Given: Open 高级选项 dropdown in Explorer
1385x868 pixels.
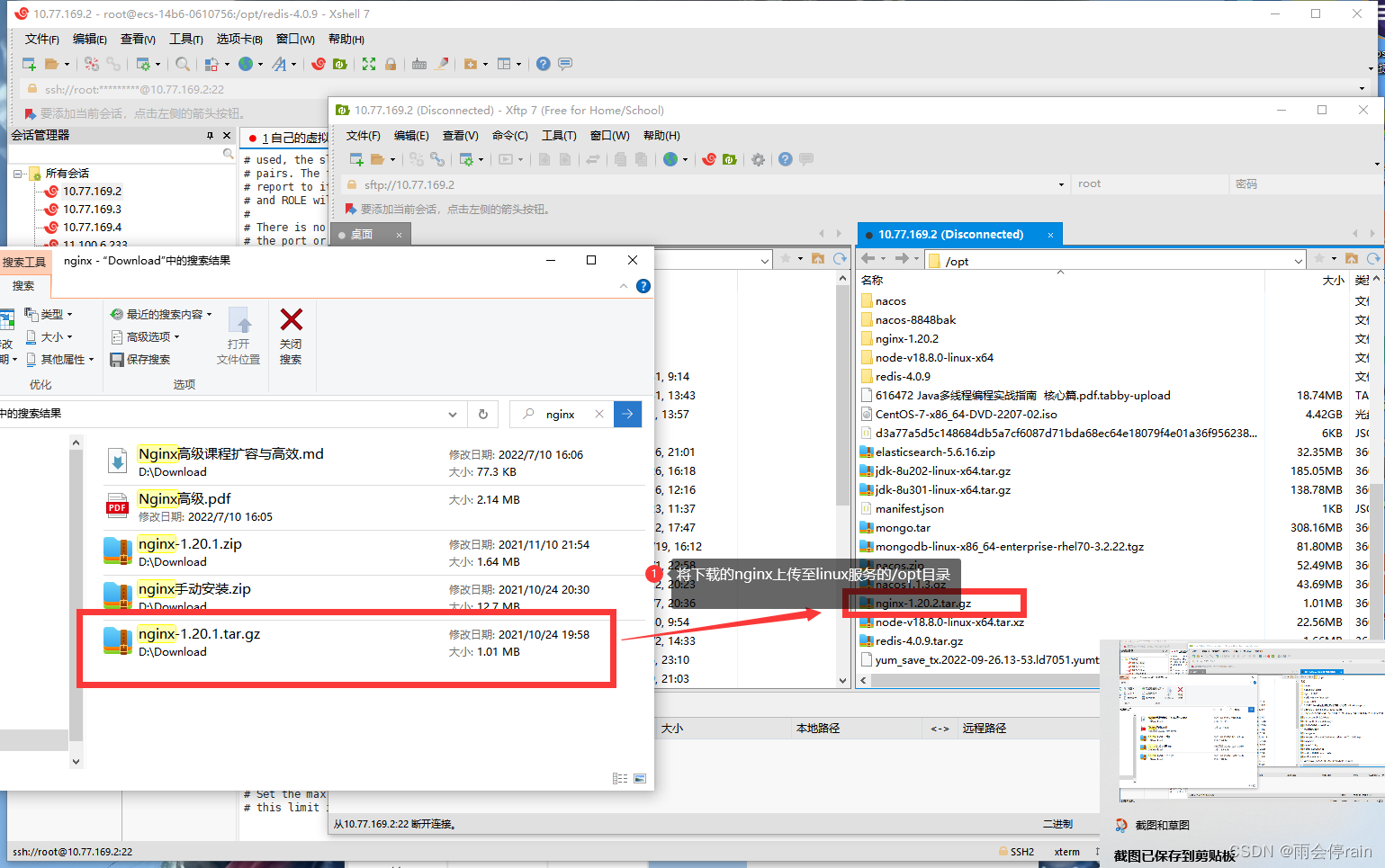Looking at the screenshot, I should [145, 337].
